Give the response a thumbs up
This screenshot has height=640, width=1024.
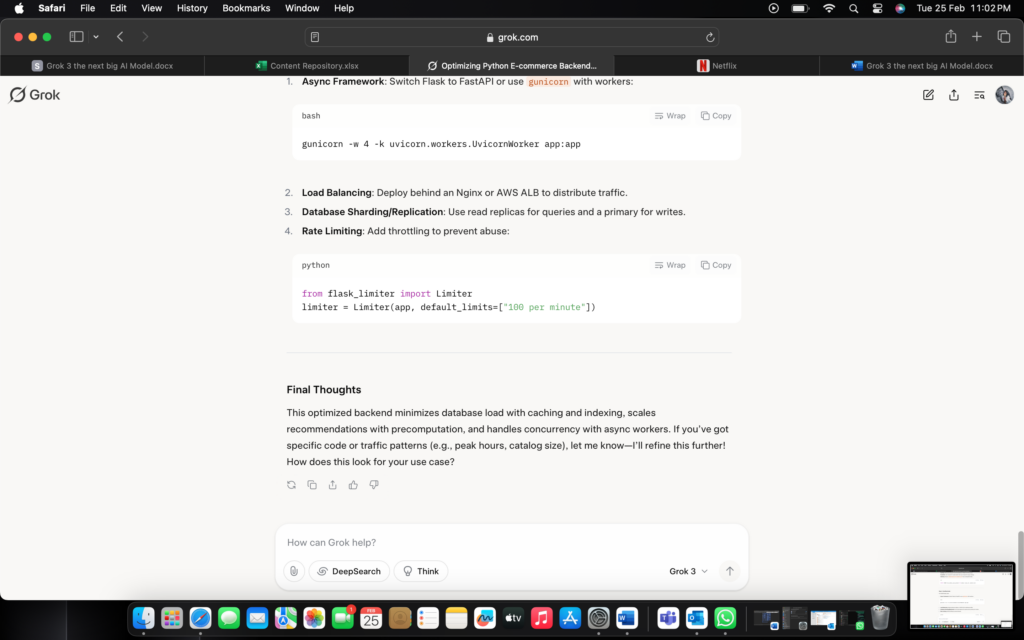tap(353, 485)
